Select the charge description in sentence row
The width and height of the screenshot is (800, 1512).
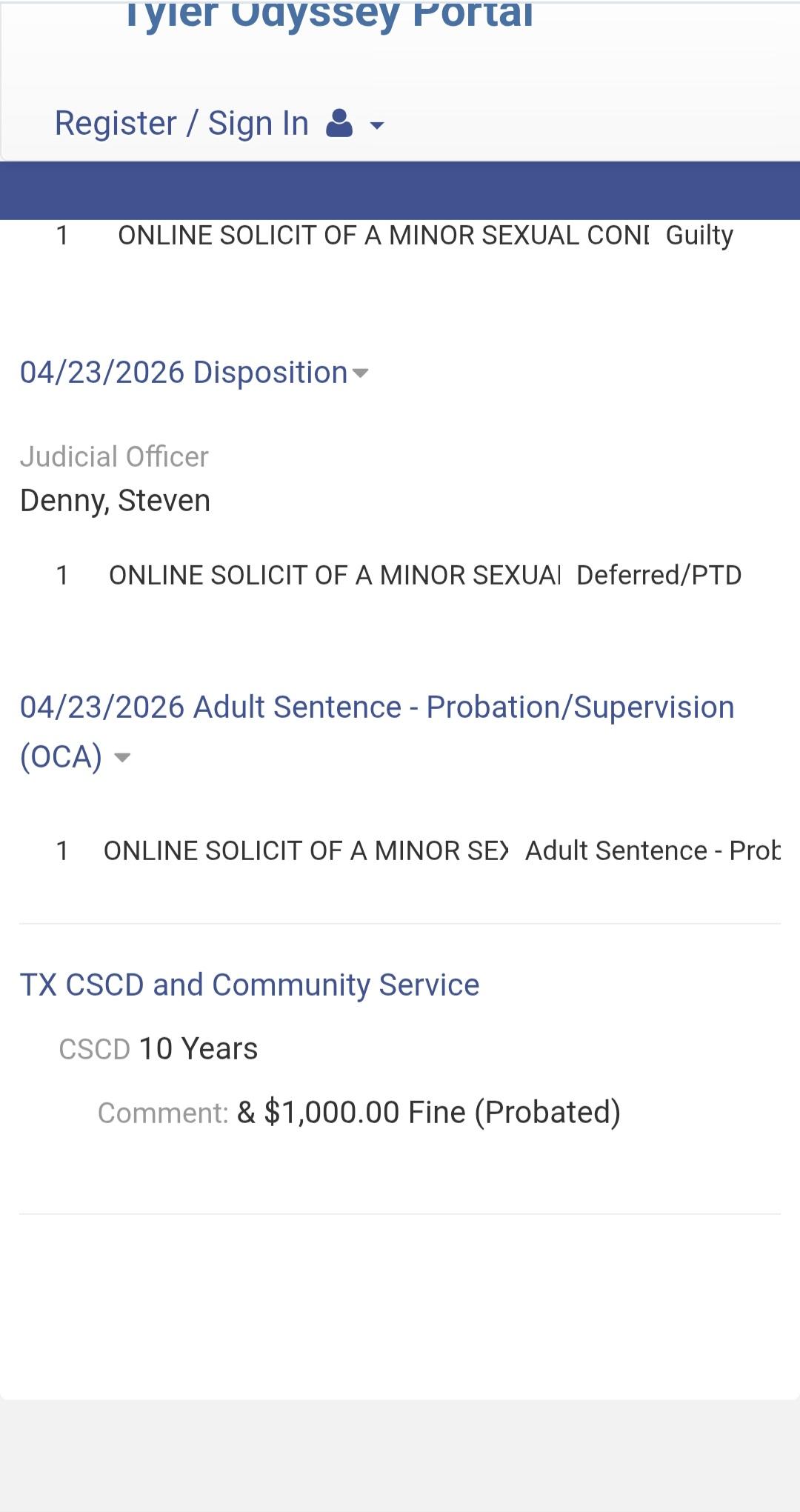306,851
